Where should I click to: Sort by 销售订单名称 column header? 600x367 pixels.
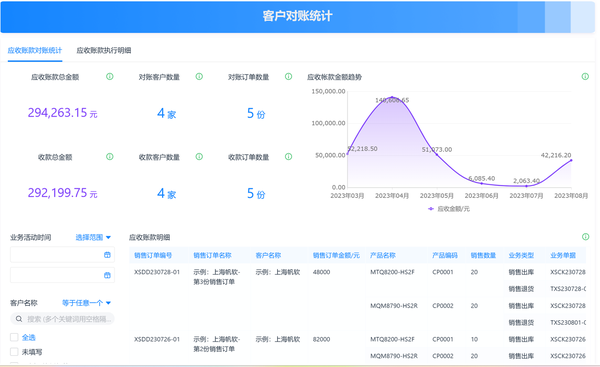212,255
